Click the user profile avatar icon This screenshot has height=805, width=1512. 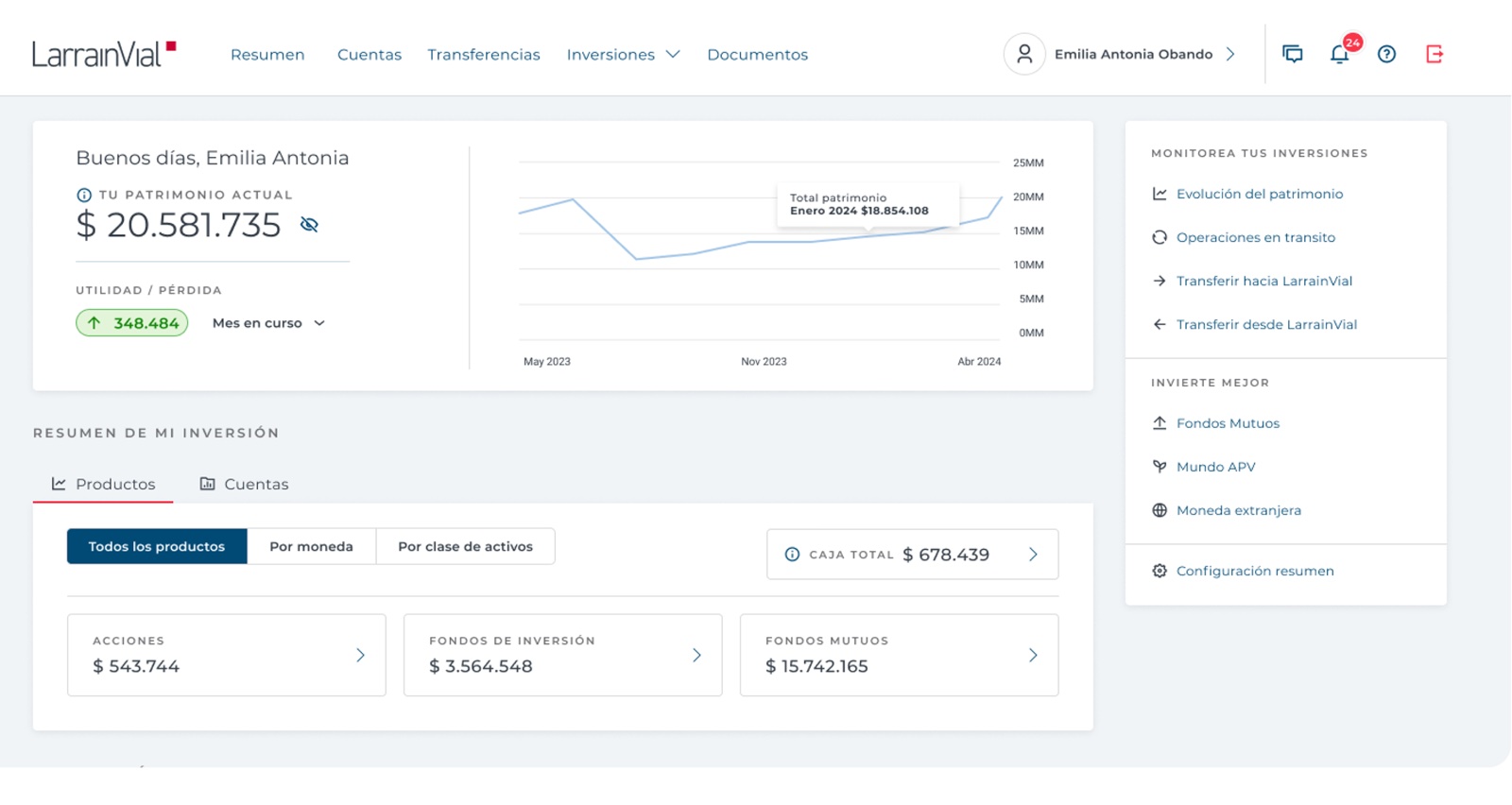1024,54
